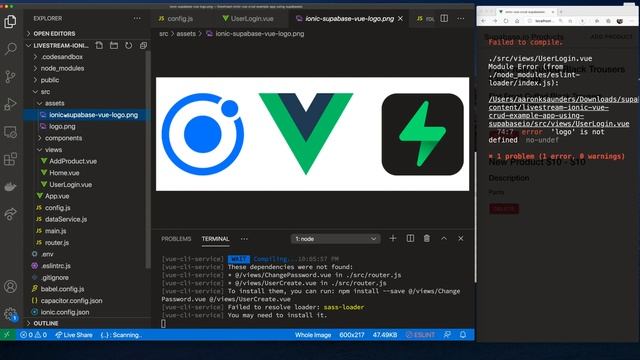Viewport: 640px width, 360px height.
Task: Open the Remote Explorer view
Action: click(10, 132)
